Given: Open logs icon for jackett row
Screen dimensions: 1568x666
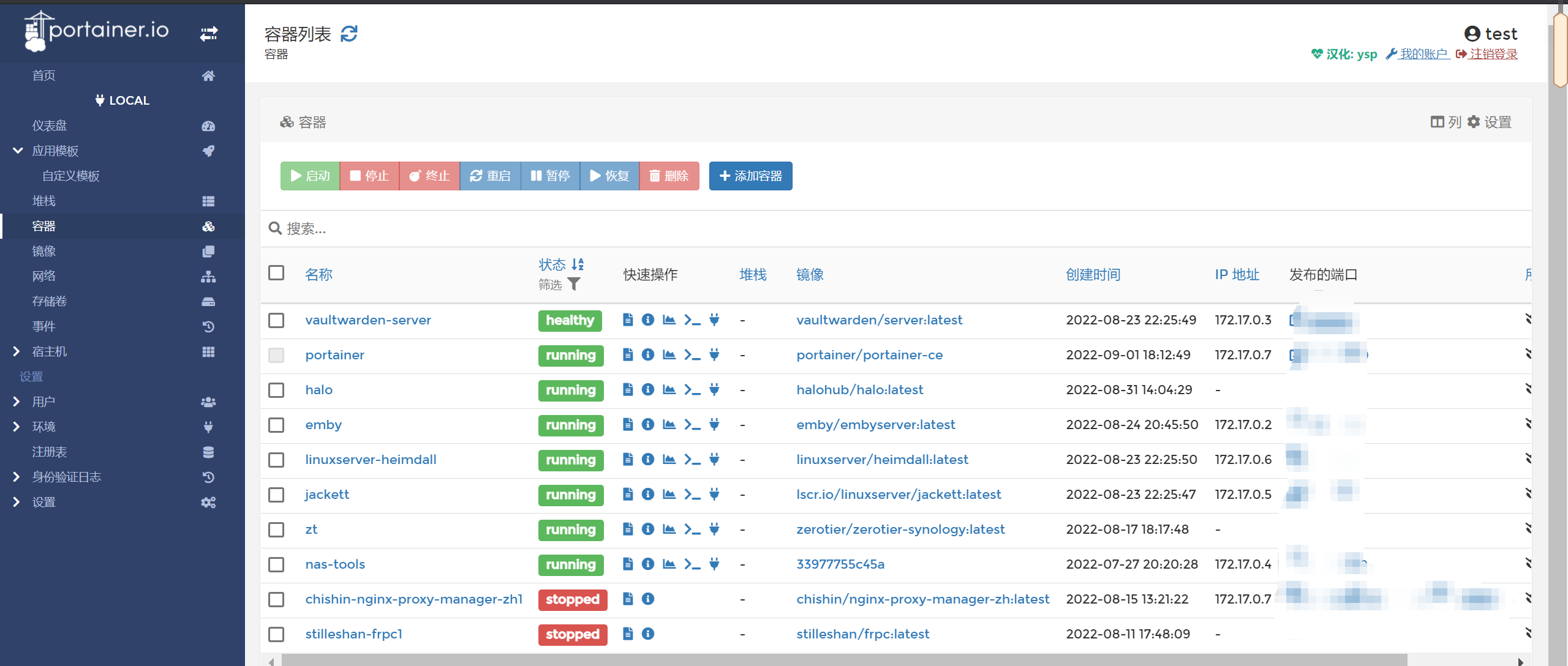Looking at the screenshot, I should (627, 494).
